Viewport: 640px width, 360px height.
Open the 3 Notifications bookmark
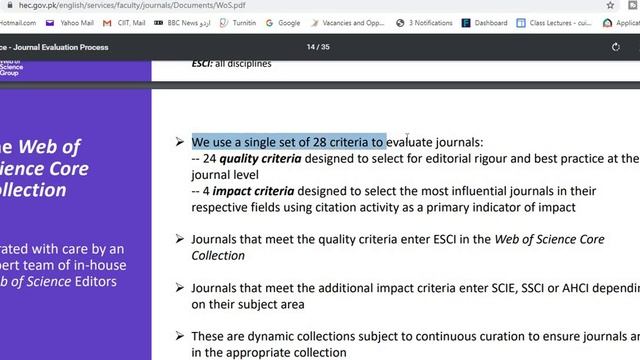[x=424, y=23]
